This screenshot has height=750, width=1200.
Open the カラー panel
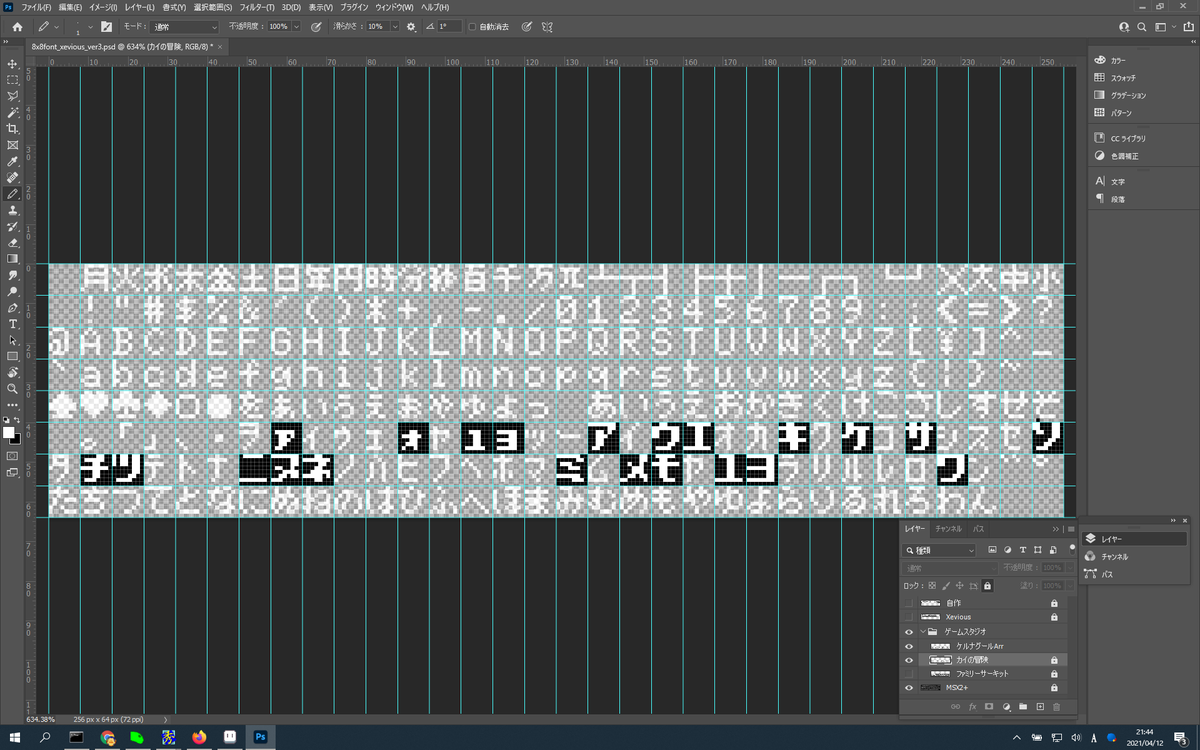[x=1117, y=60]
